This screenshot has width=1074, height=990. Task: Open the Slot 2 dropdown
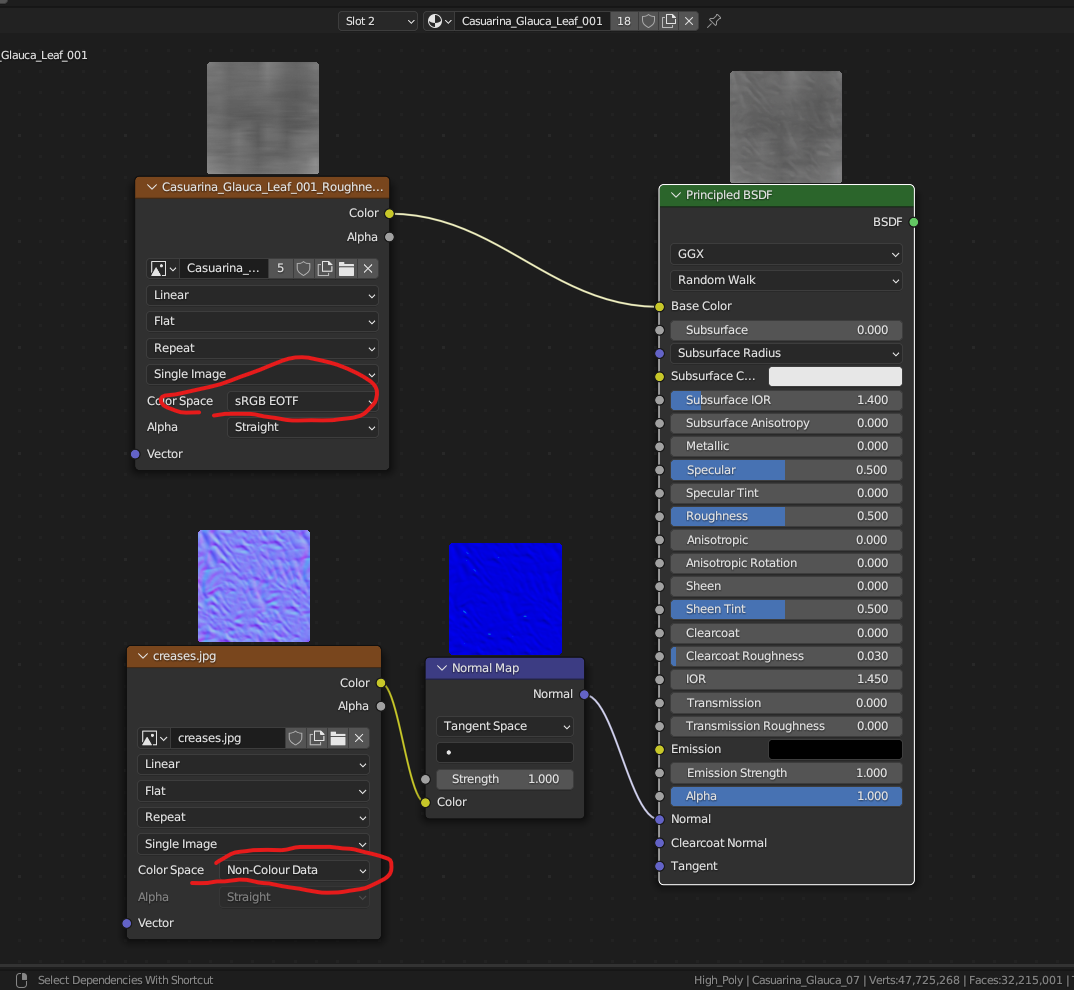pyautogui.click(x=377, y=21)
